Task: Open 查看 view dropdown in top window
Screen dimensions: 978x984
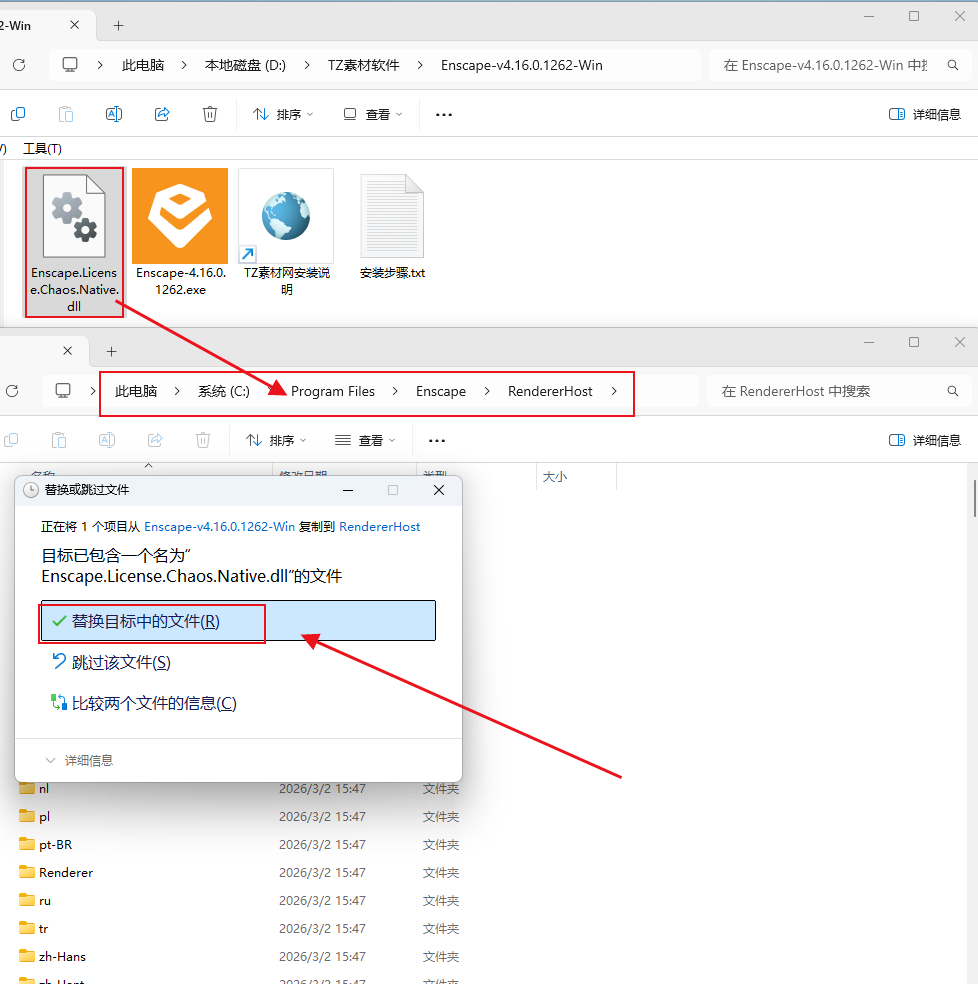Action: coord(372,114)
